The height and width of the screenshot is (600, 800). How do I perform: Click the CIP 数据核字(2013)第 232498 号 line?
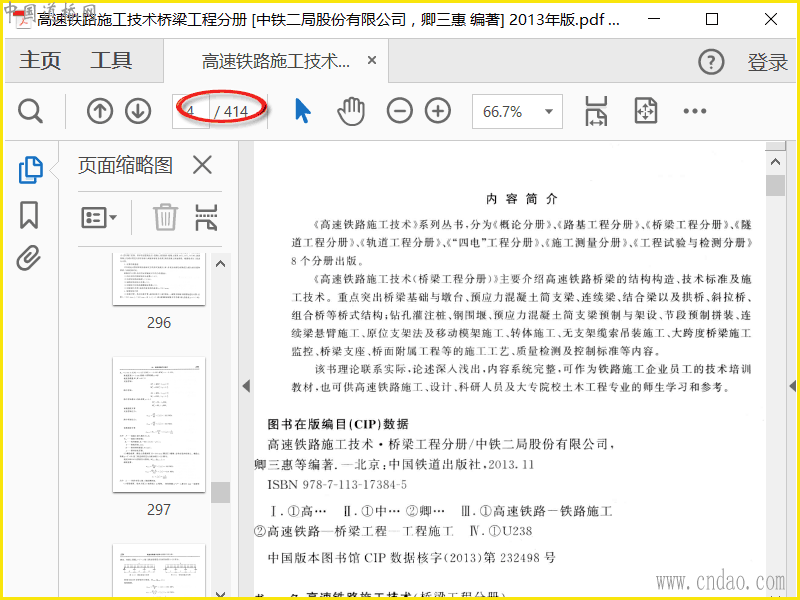tap(412, 558)
